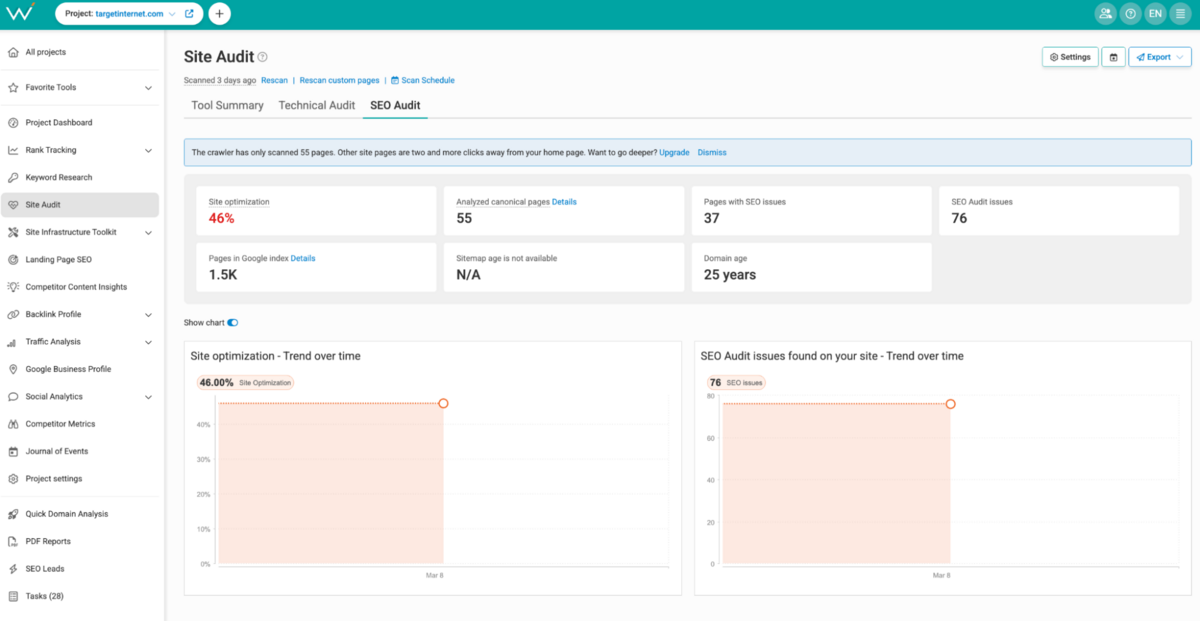
Task: Click the All projects home icon
Action: click(14, 52)
